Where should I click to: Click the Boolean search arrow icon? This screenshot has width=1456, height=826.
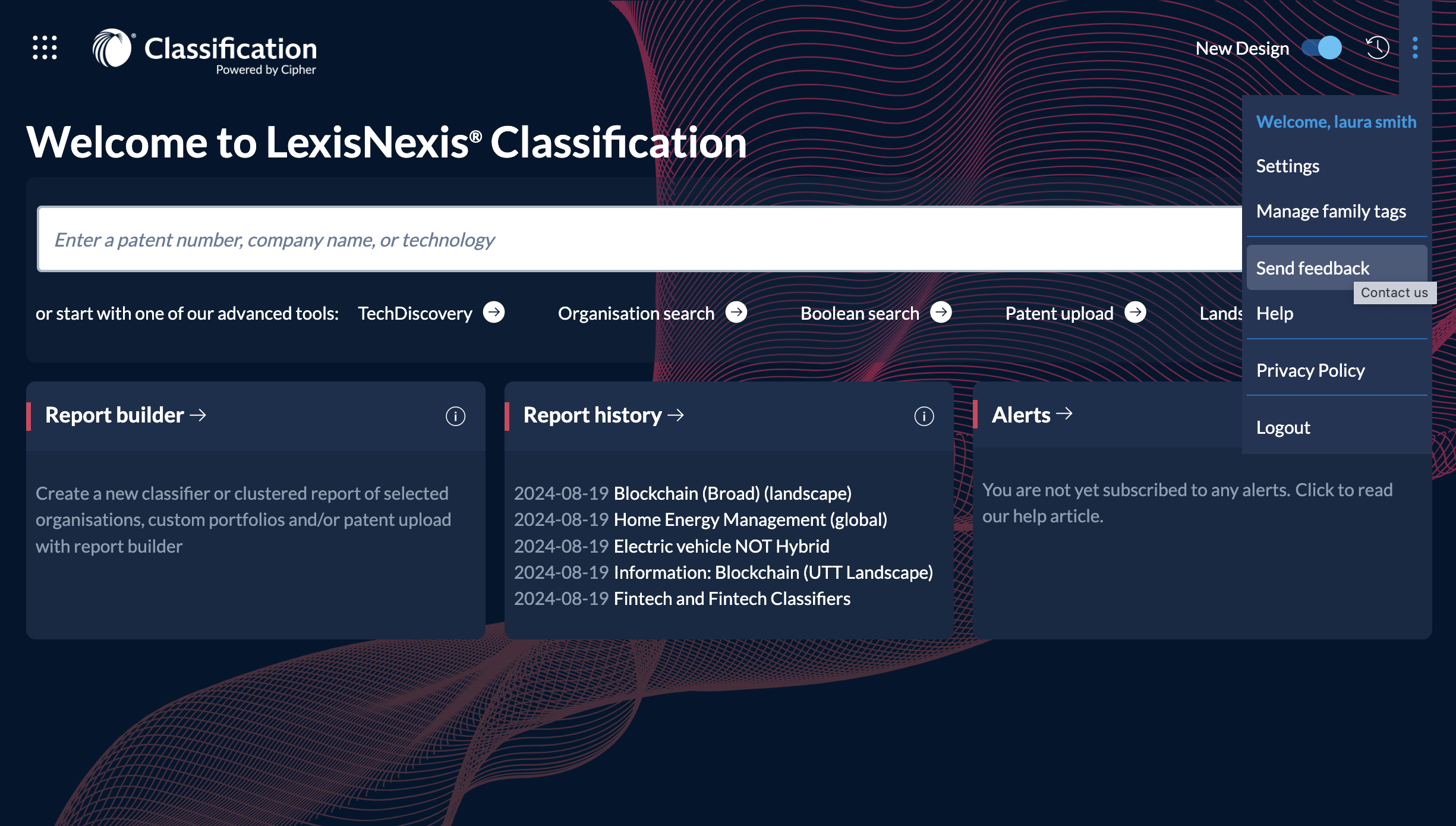941,312
